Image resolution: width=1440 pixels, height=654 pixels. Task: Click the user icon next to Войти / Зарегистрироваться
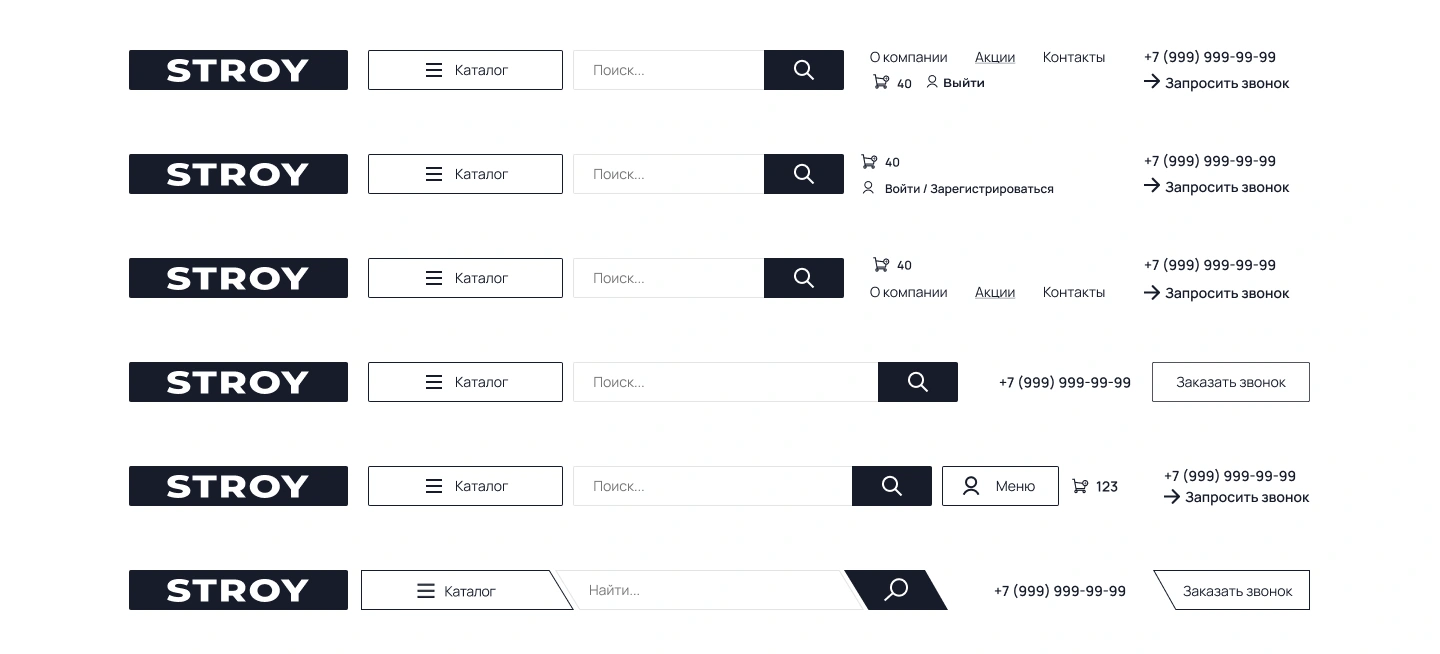pos(868,188)
